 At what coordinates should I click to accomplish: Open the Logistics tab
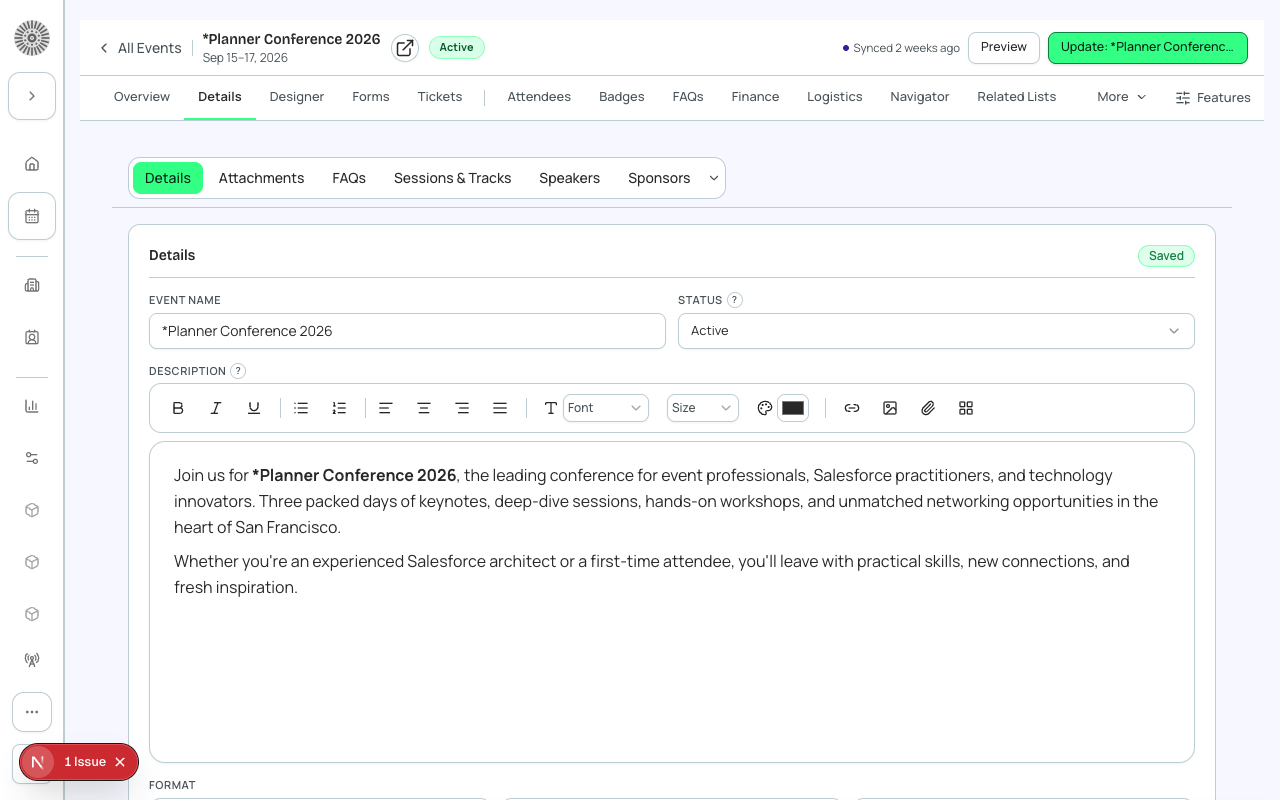(x=835, y=97)
